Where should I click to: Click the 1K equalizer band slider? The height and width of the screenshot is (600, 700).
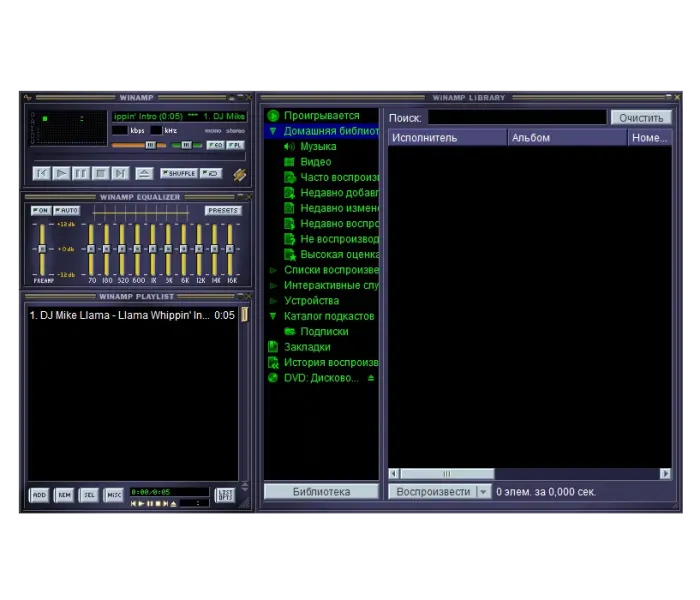coord(153,249)
